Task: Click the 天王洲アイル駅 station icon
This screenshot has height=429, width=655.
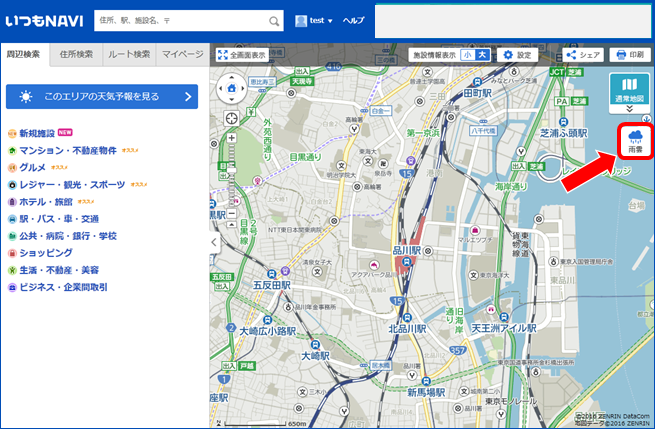Action: [x=504, y=317]
